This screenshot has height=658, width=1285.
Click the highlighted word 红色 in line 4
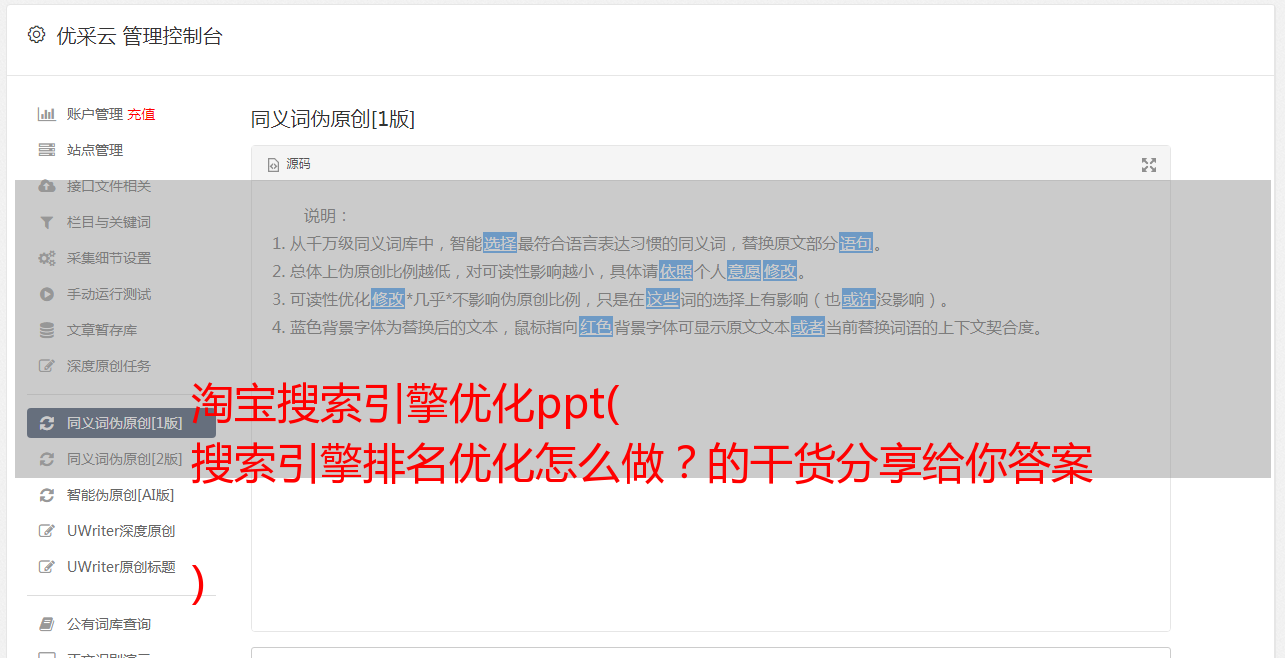[596, 327]
